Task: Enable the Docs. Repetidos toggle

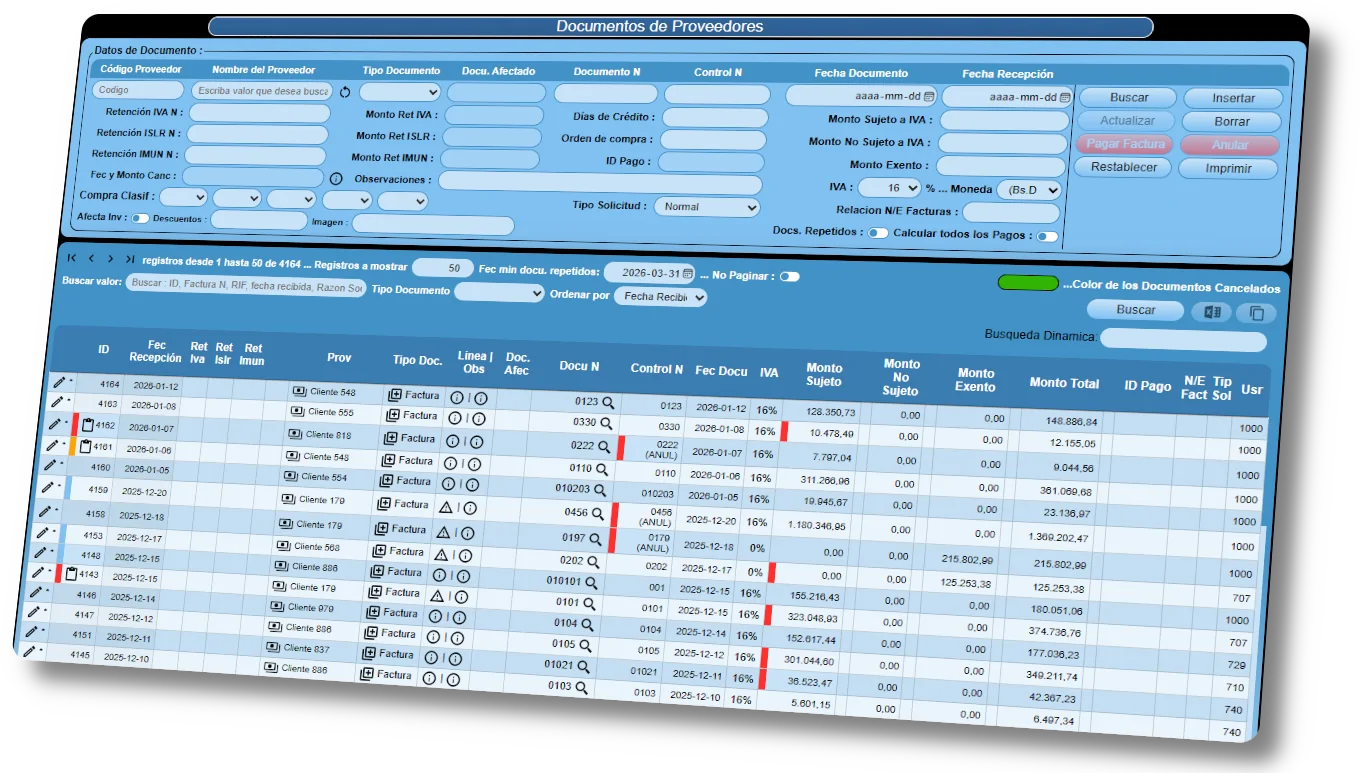Action: 877,233
